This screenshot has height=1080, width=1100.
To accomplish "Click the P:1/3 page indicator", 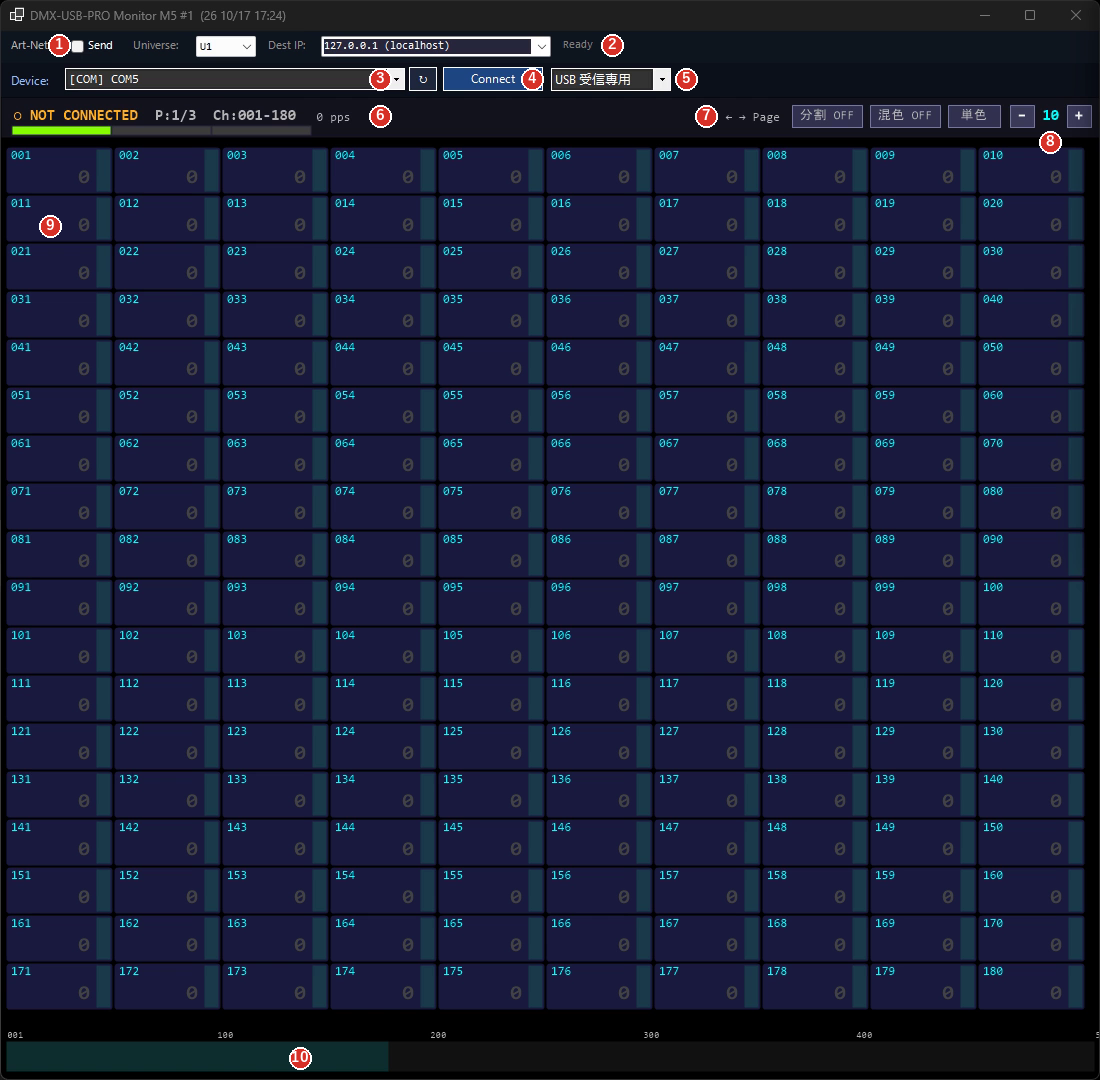I will tap(175, 115).
